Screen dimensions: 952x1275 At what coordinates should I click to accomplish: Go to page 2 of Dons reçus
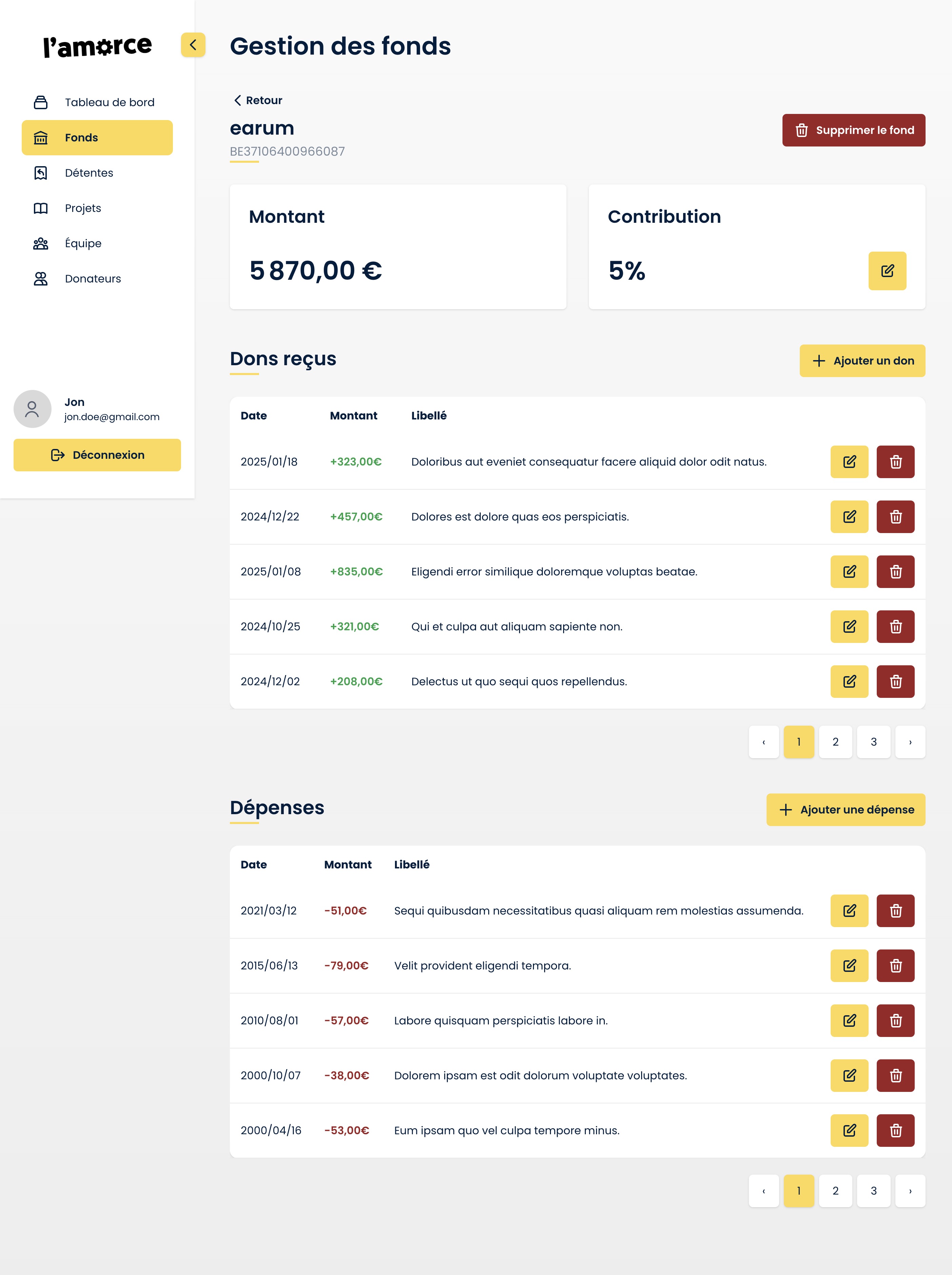coord(835,742)
